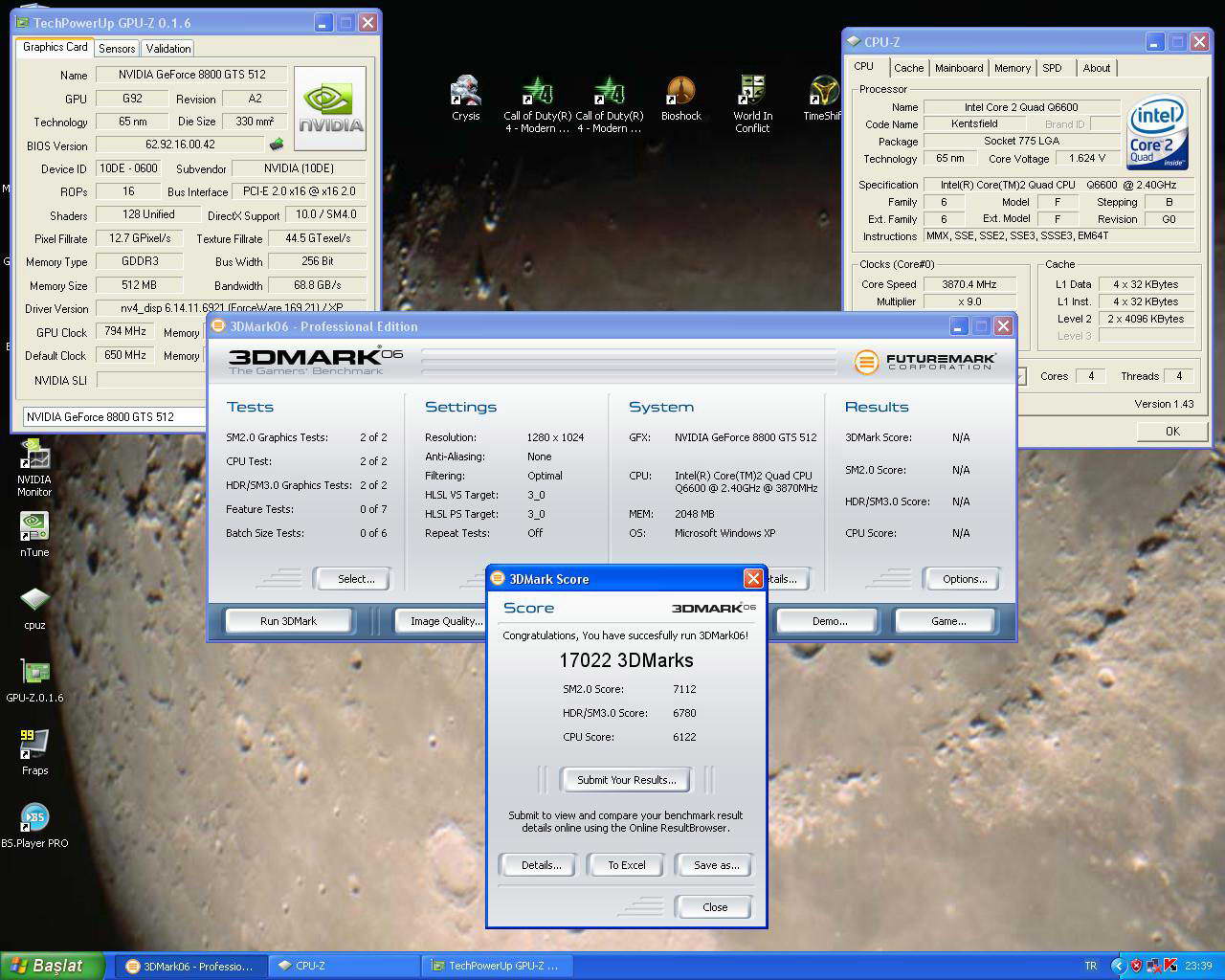Open the Crysis desktop shortcut
The height and width of the screenshot is (980, 1225).
click(466, 99)
